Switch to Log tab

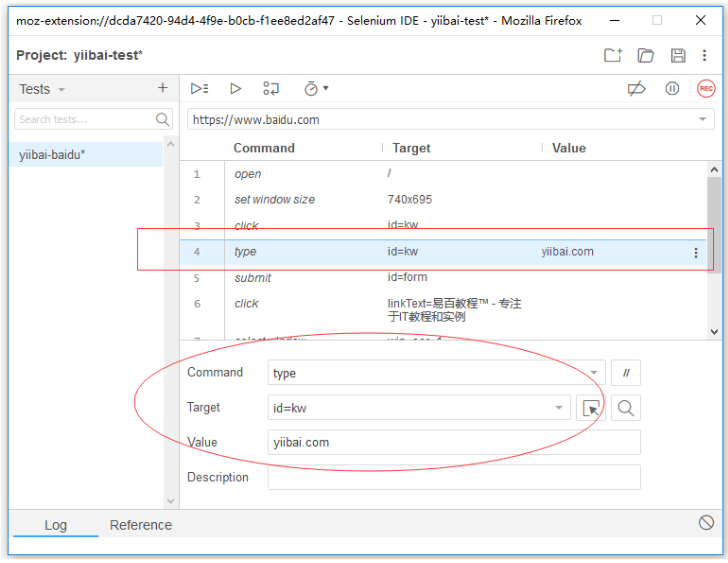coord(56,525)
